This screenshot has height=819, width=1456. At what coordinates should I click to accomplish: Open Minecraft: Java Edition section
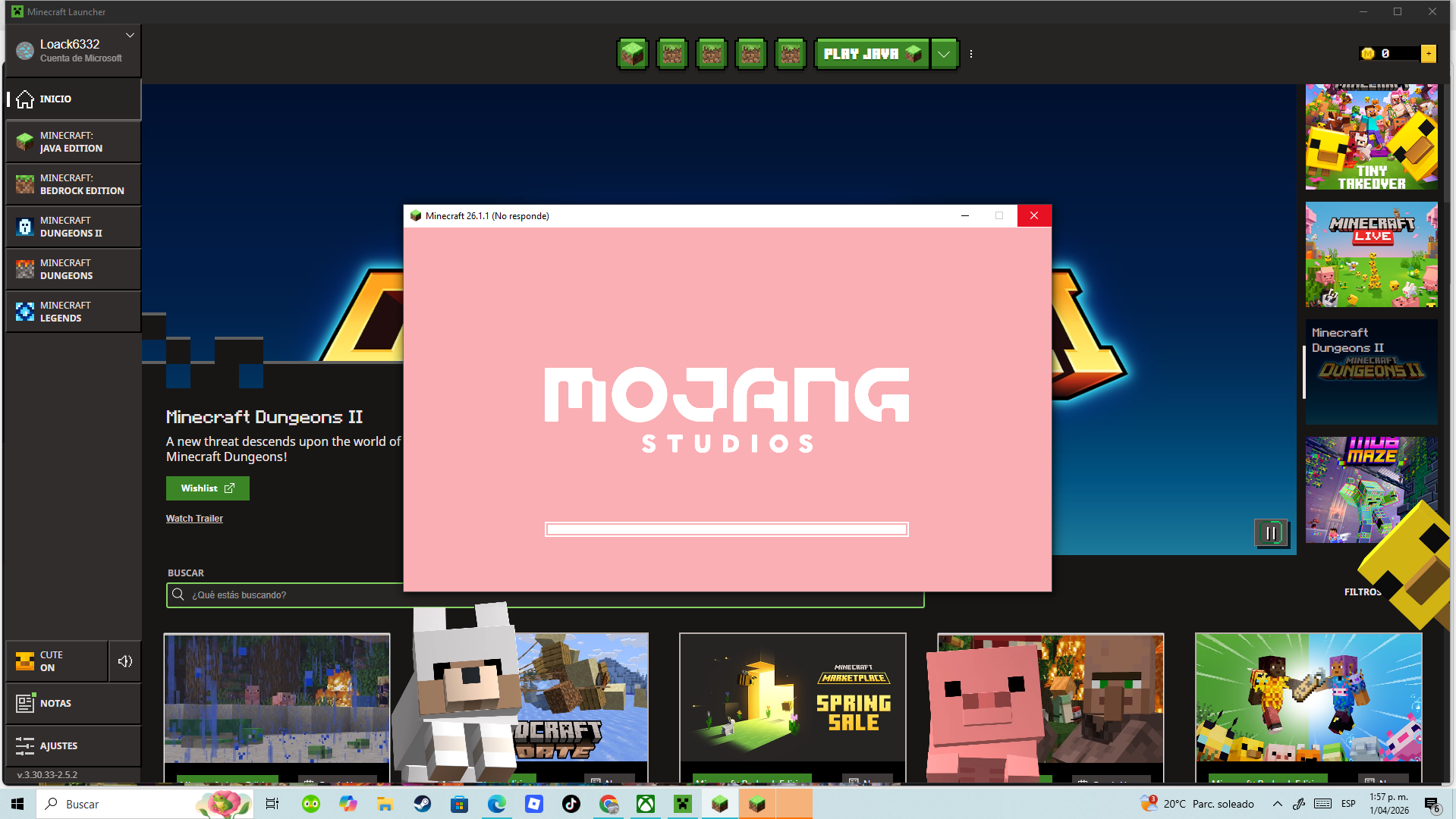74,142
